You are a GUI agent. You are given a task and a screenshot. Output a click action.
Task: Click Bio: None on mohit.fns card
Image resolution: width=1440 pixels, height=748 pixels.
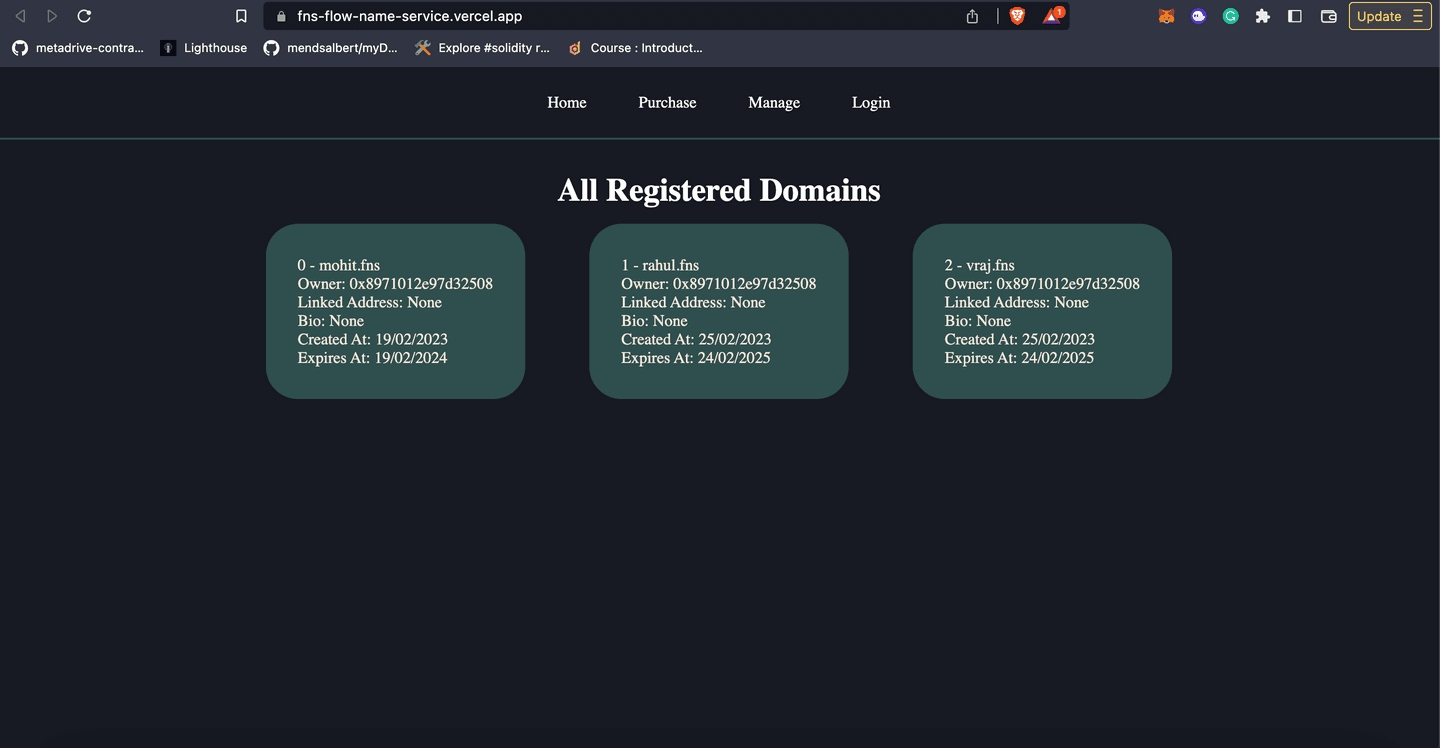331,321
